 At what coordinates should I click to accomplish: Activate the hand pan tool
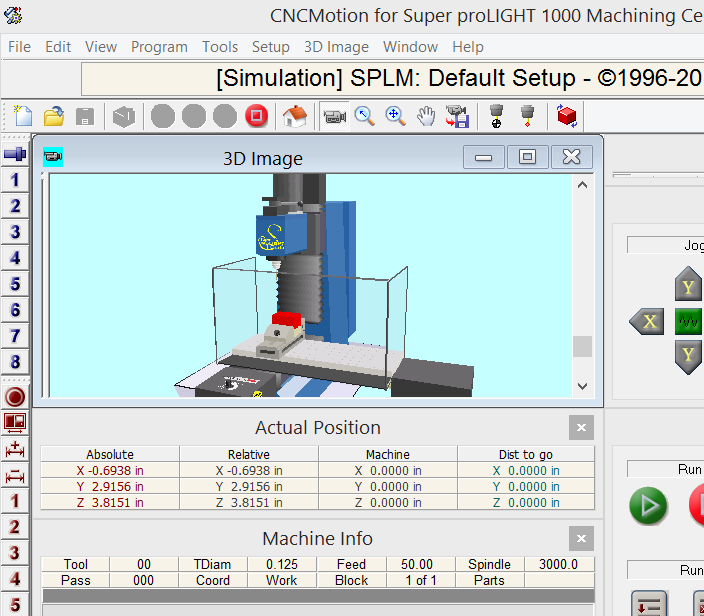pos(426,116)
